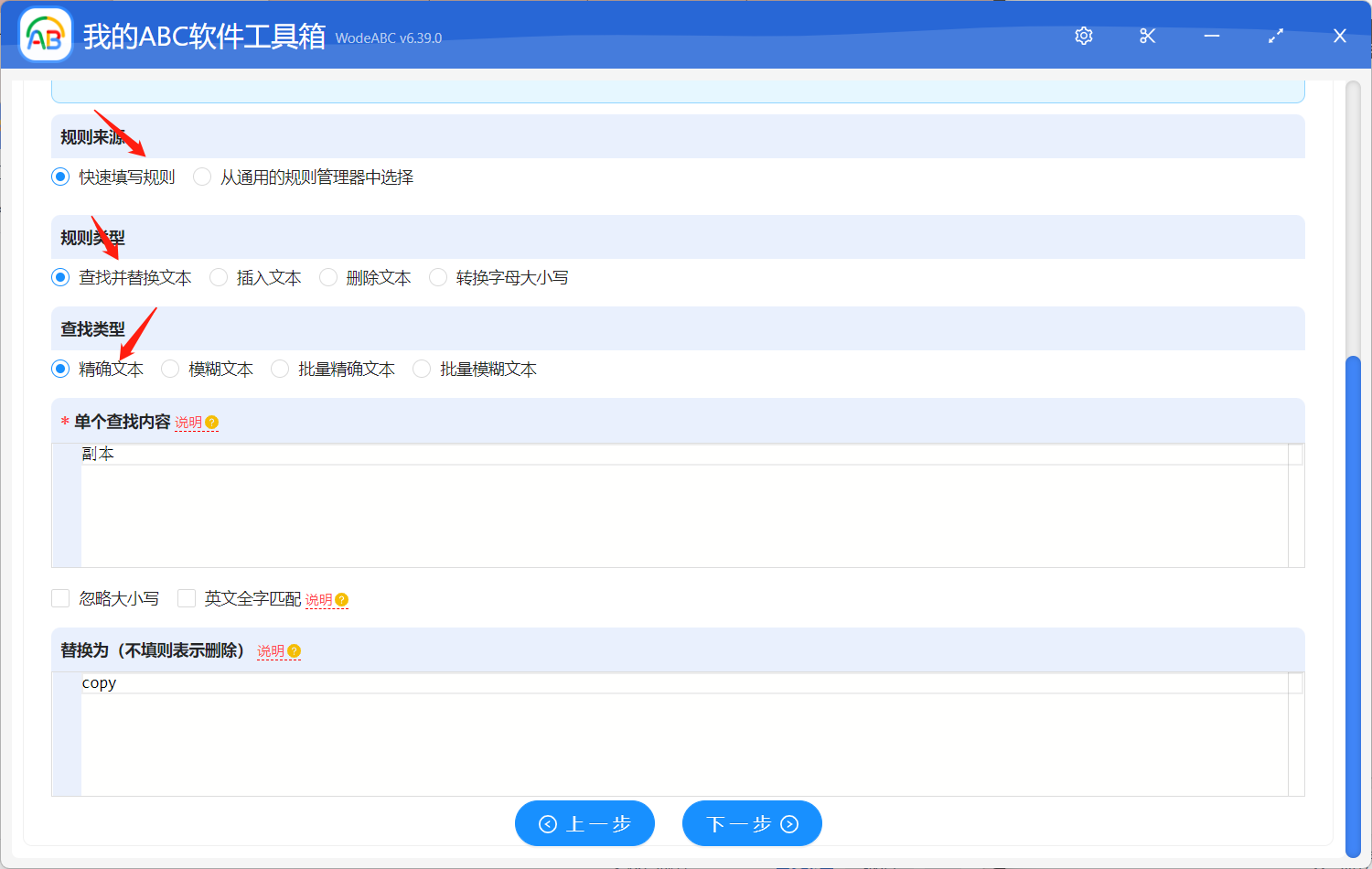The image size is (1372, 869).
Task: Click the question icon beside 替换为 说明
Action: point(294,651)
